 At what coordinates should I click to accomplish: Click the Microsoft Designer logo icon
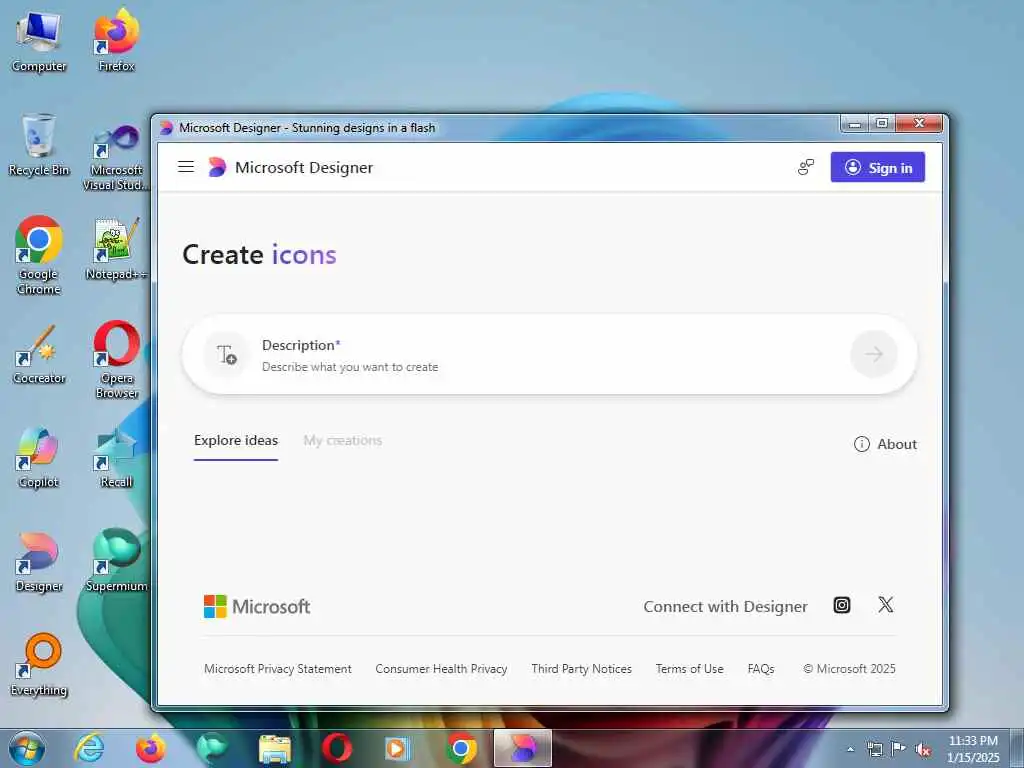point(217,167)
